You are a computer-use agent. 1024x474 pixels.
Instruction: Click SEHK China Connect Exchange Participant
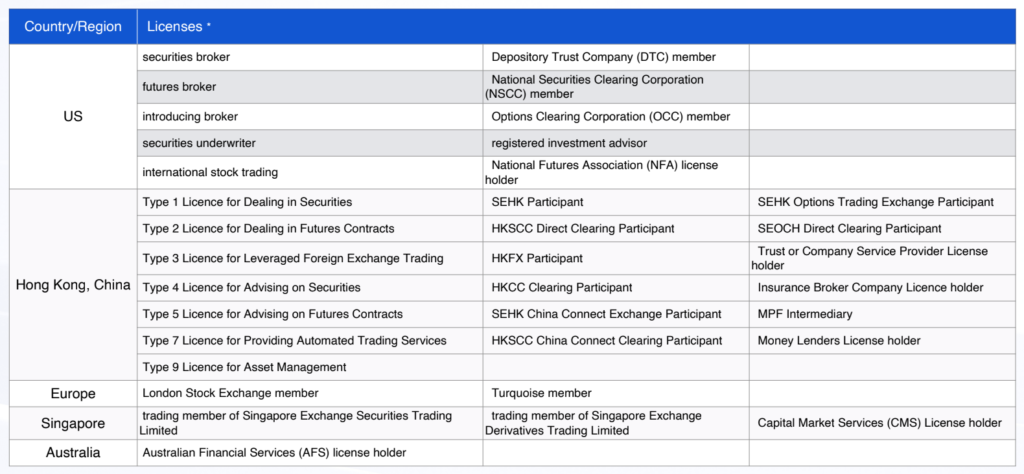click(616, 314)
